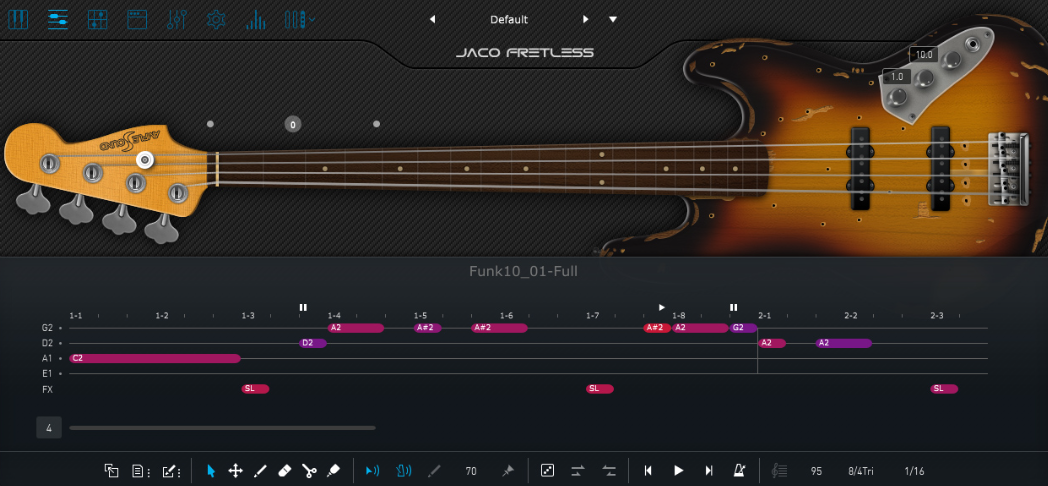Select the SL effect marker at 2-3
This screenshot has width=1048, height=486.
click(x=944, y=388)
